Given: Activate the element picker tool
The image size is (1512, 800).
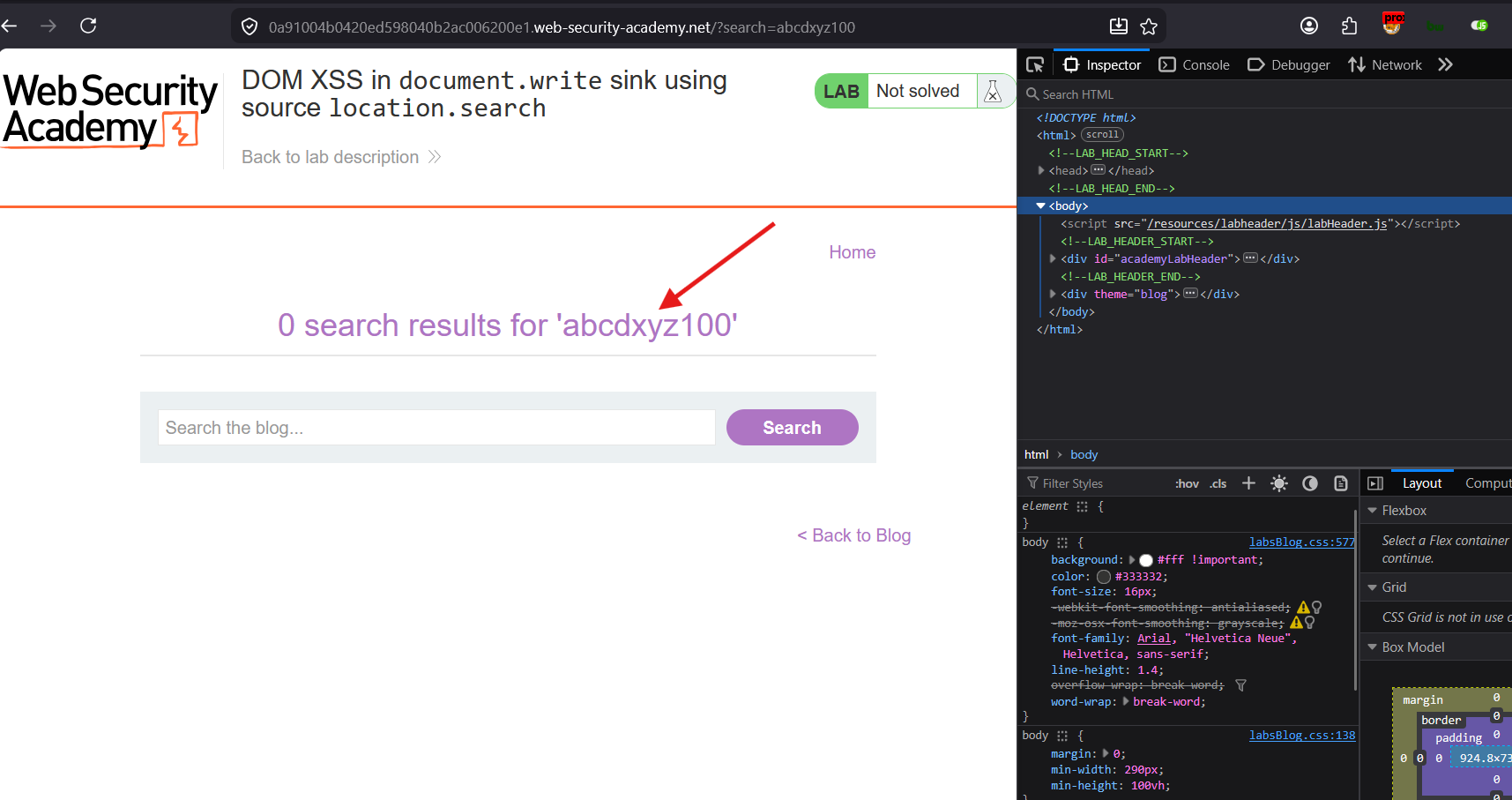Looking at the screenshot, I should (1035, 64).
